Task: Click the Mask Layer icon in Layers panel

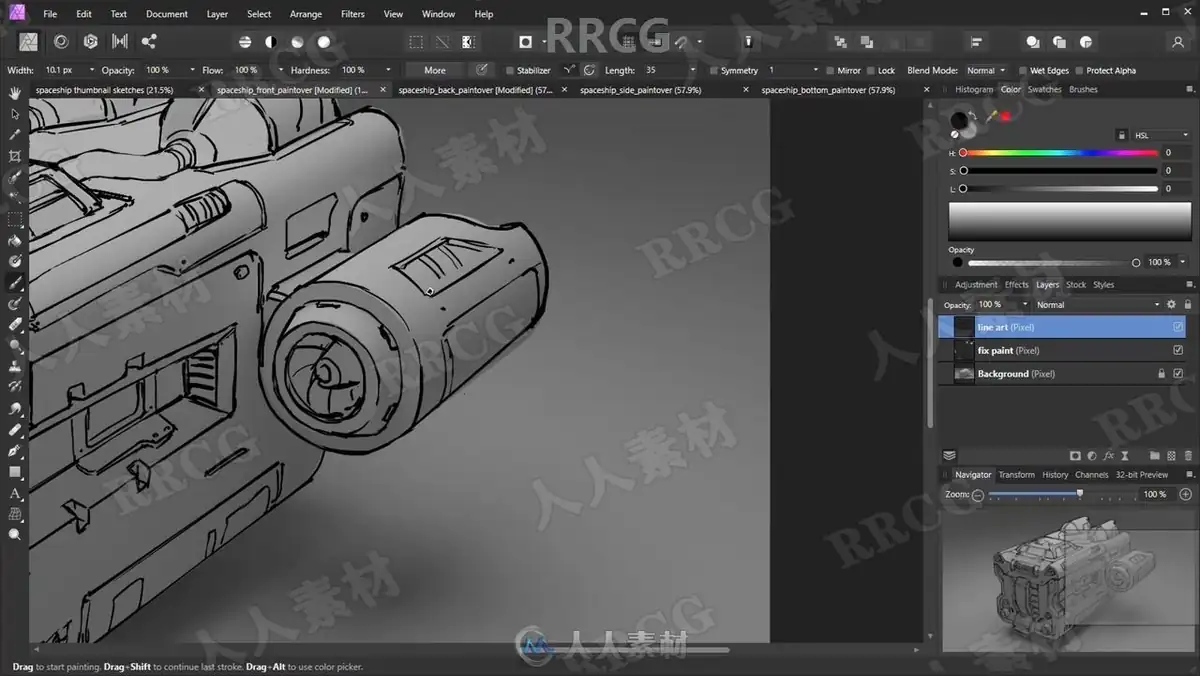Action: pyautogui.click(x=1075, y=455)
